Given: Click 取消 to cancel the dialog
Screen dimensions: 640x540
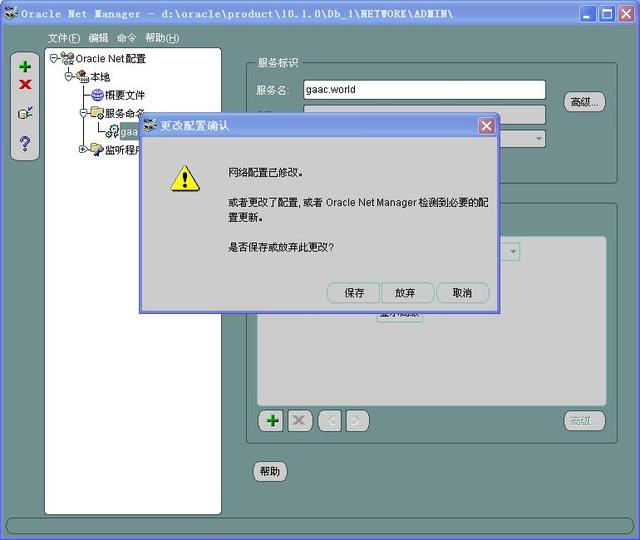Looking at the screenshot, I should click(x=462, y=293).
